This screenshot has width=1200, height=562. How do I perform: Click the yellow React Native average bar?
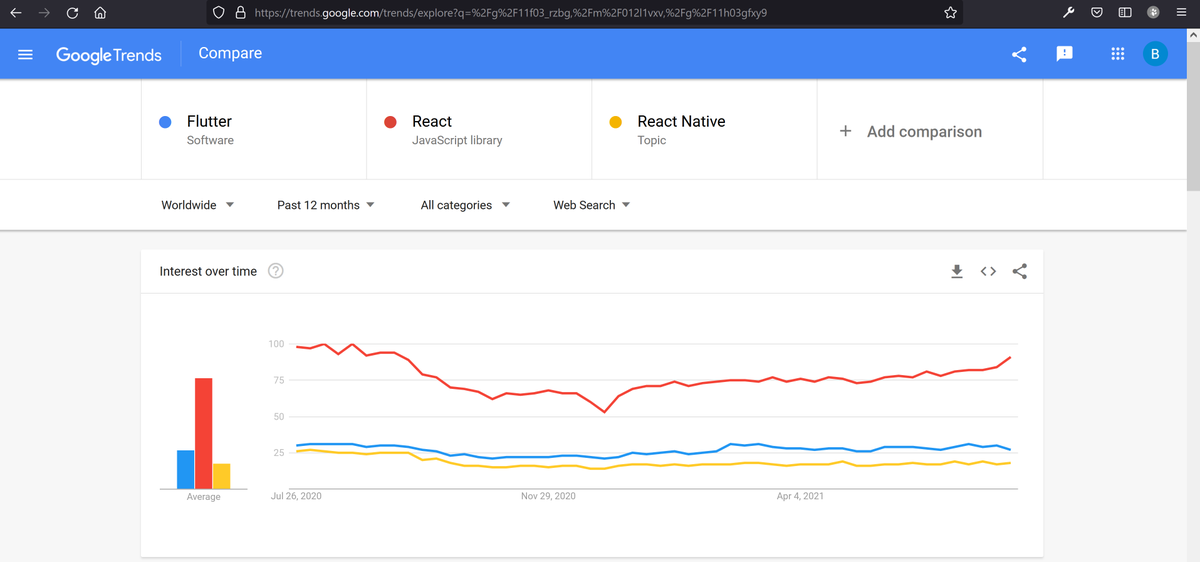click(x=222, y=476)
